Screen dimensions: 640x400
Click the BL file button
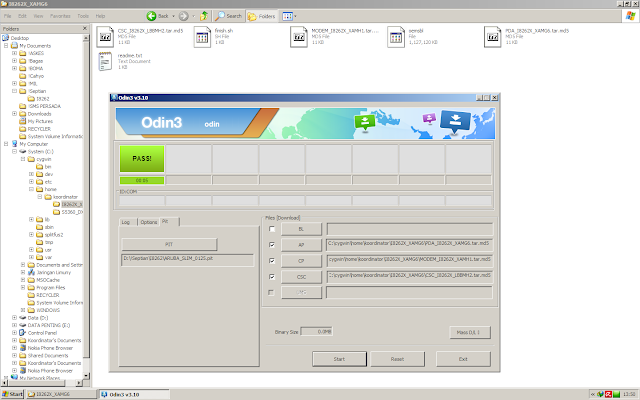pos(301,229)
